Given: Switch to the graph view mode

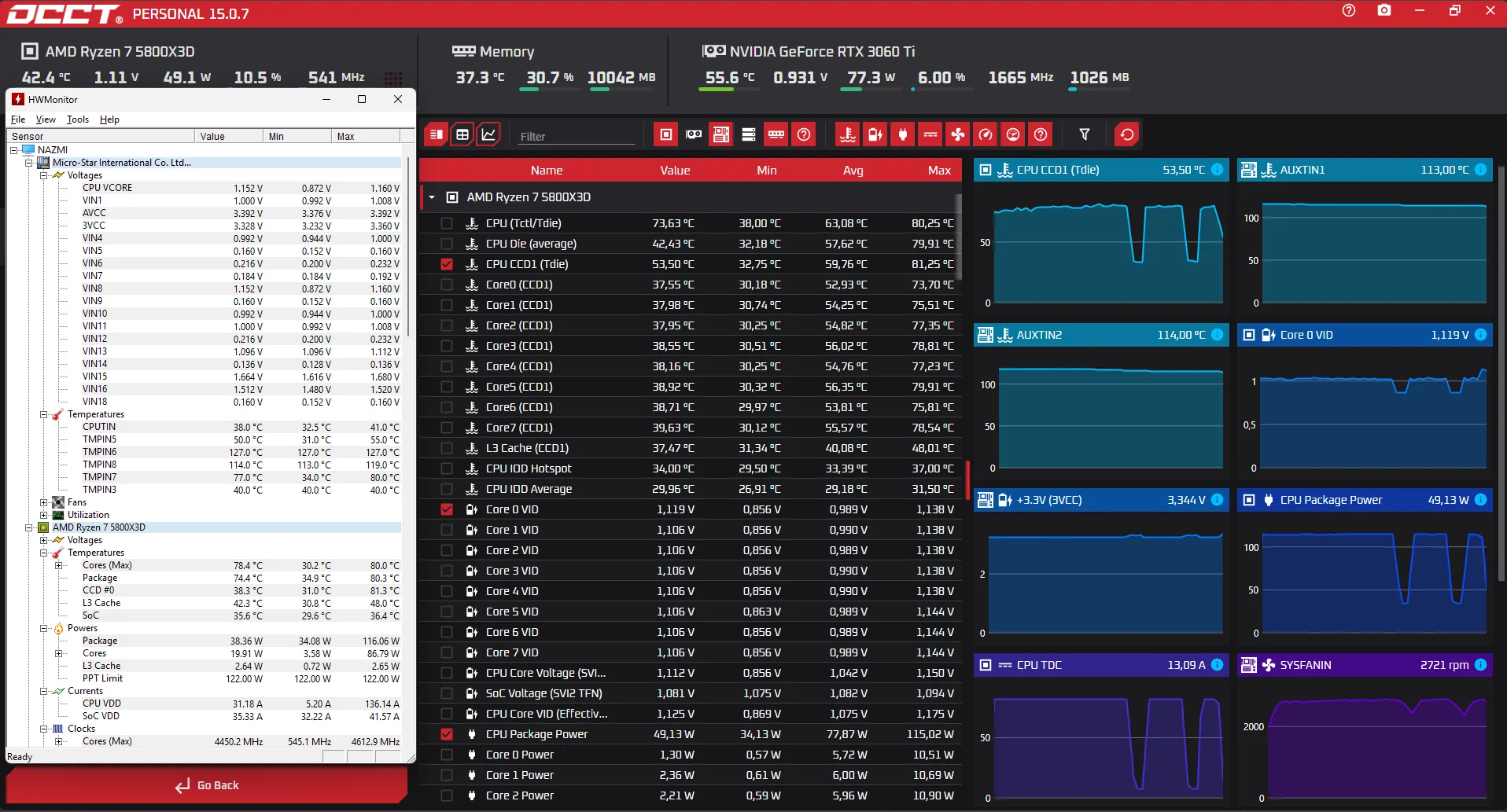Looking at the screenshot, I should [488, 134].
